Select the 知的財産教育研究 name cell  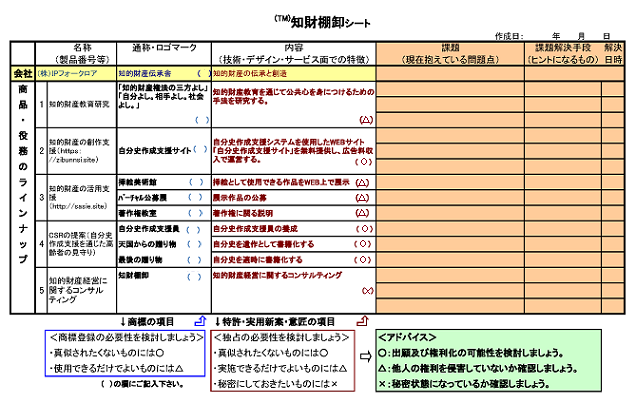point(82,105)
